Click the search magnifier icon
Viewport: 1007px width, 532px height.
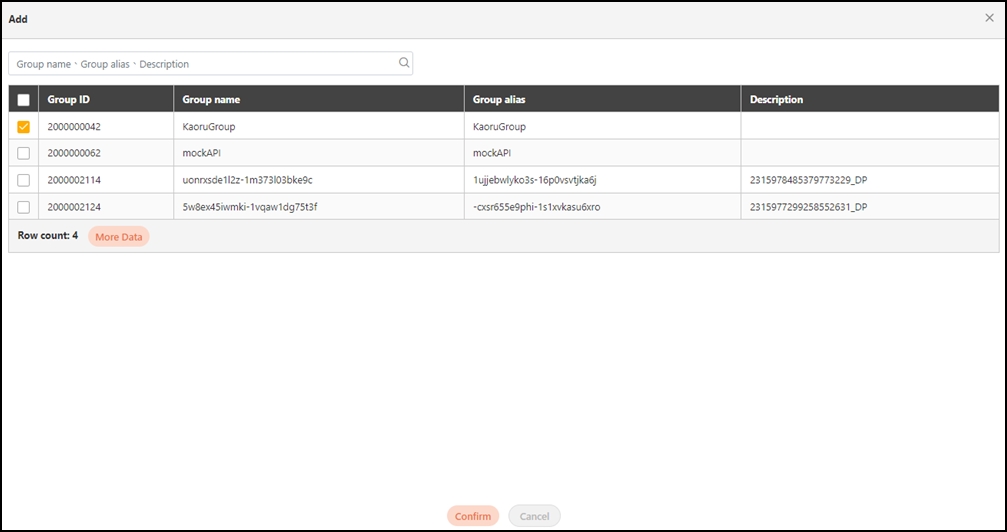pyautogui.click(x=404, y=63)
